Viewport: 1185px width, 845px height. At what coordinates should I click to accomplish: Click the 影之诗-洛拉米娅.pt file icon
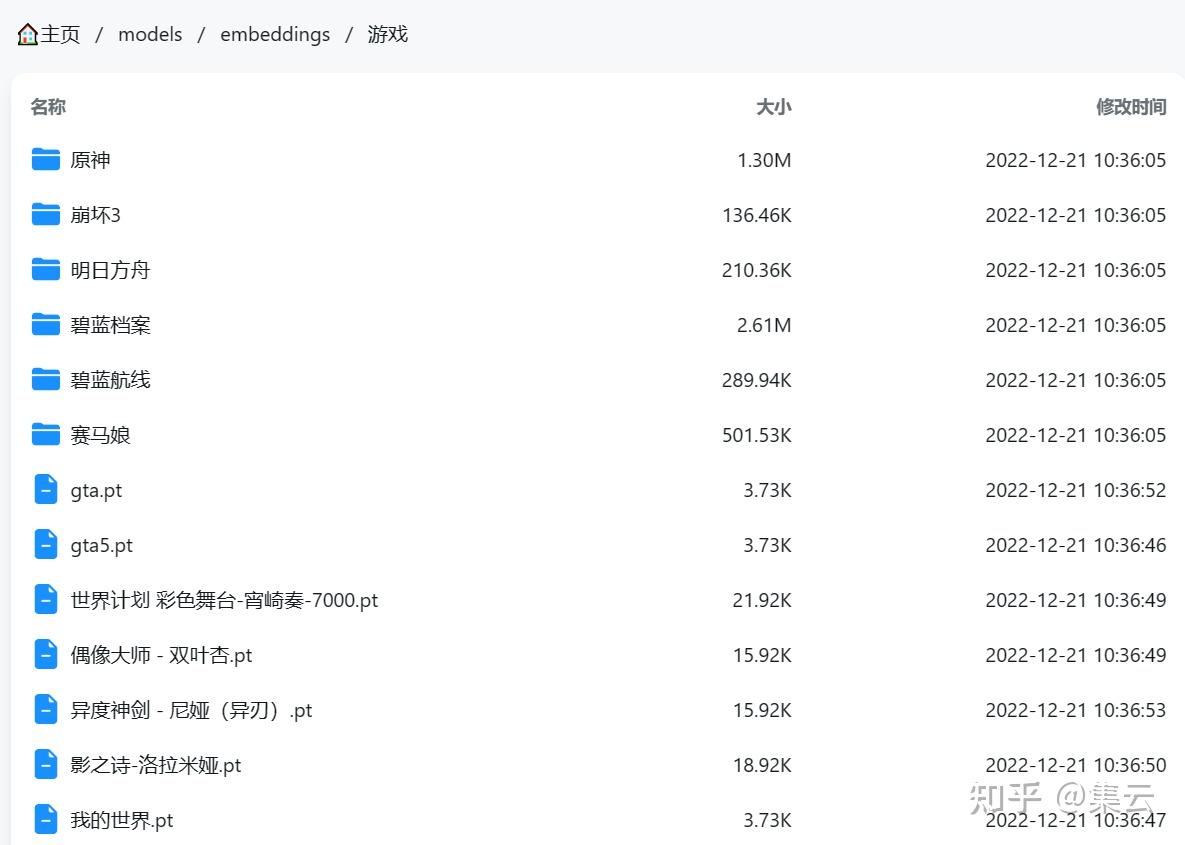pos(45,765)
